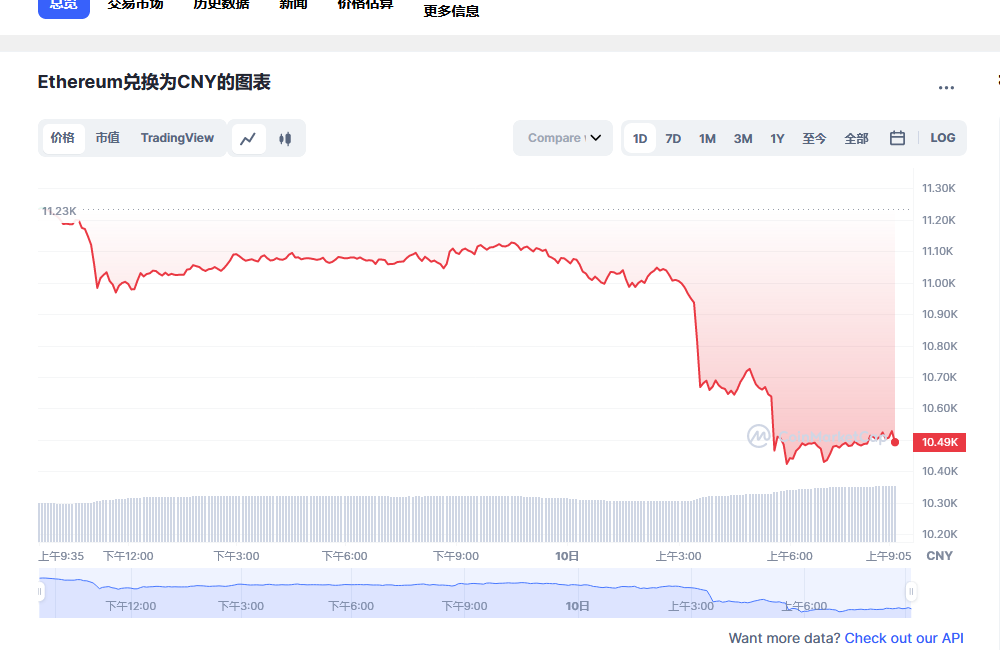
Task: Open the Check out our API link
Action: point(904,638)
